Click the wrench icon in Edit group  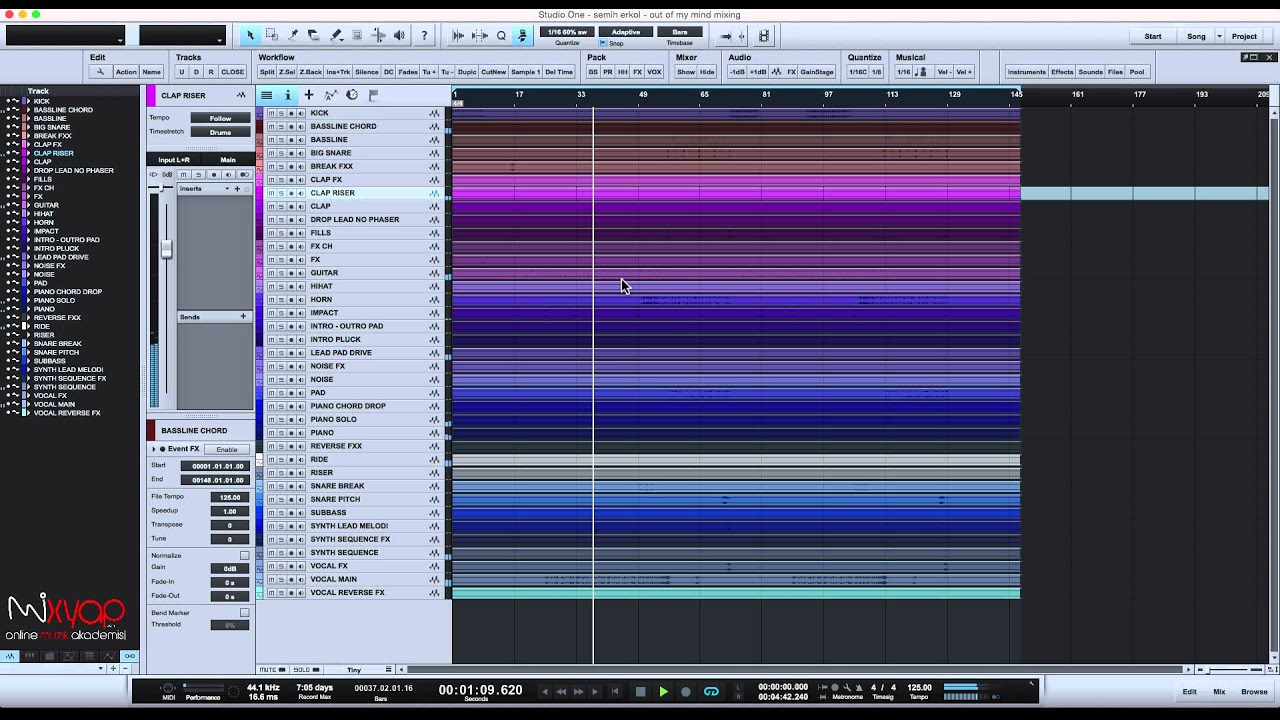click(x=100, y=72)
